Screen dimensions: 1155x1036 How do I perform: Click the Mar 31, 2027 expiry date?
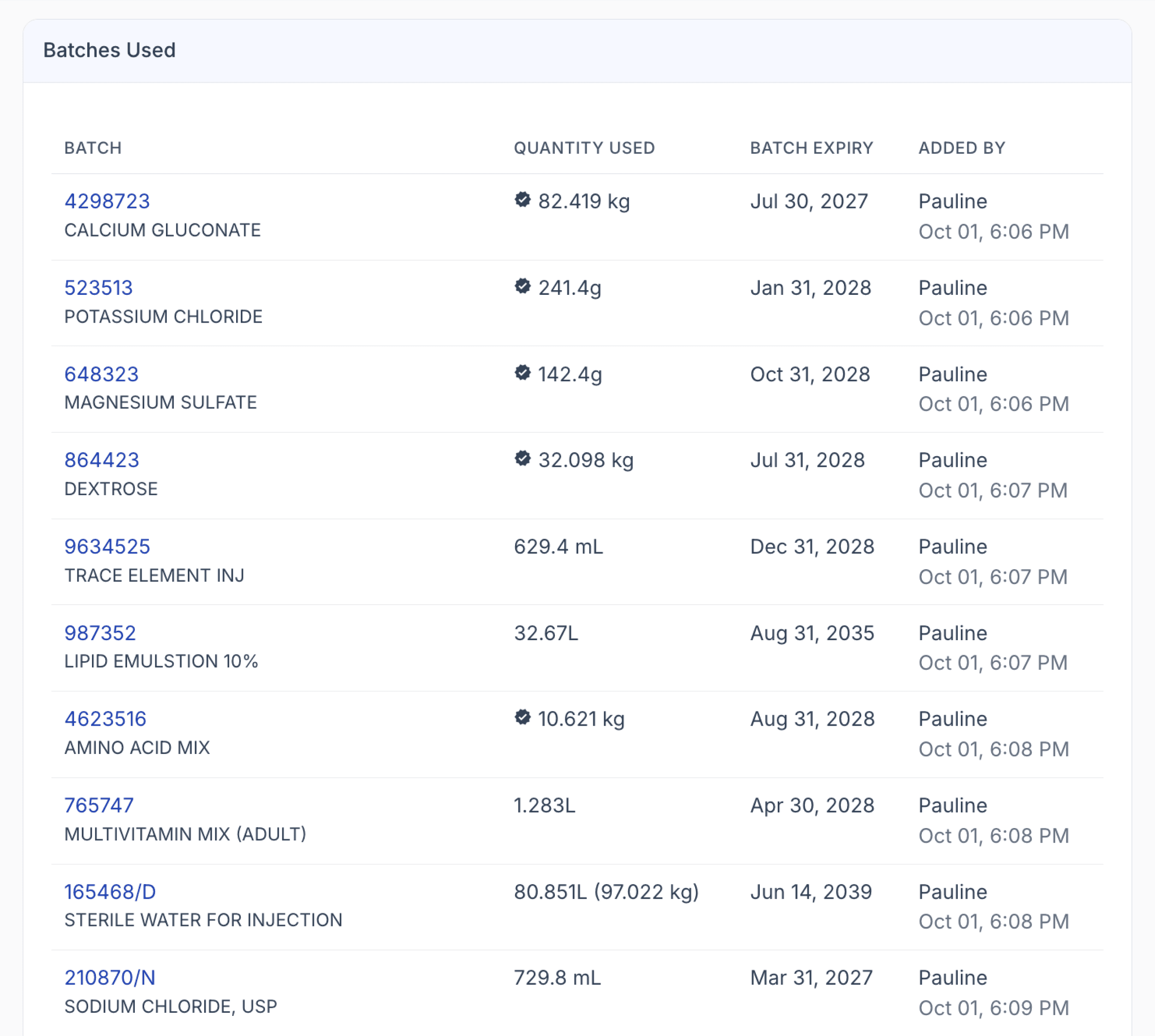(811, 979)
